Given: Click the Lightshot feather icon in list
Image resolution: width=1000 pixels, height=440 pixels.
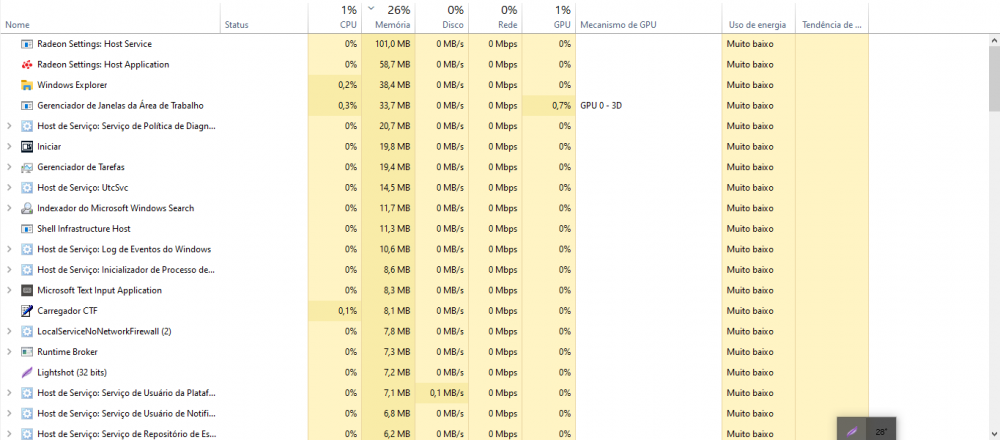Looking at the screenshot, I should (x=27, y=372).
